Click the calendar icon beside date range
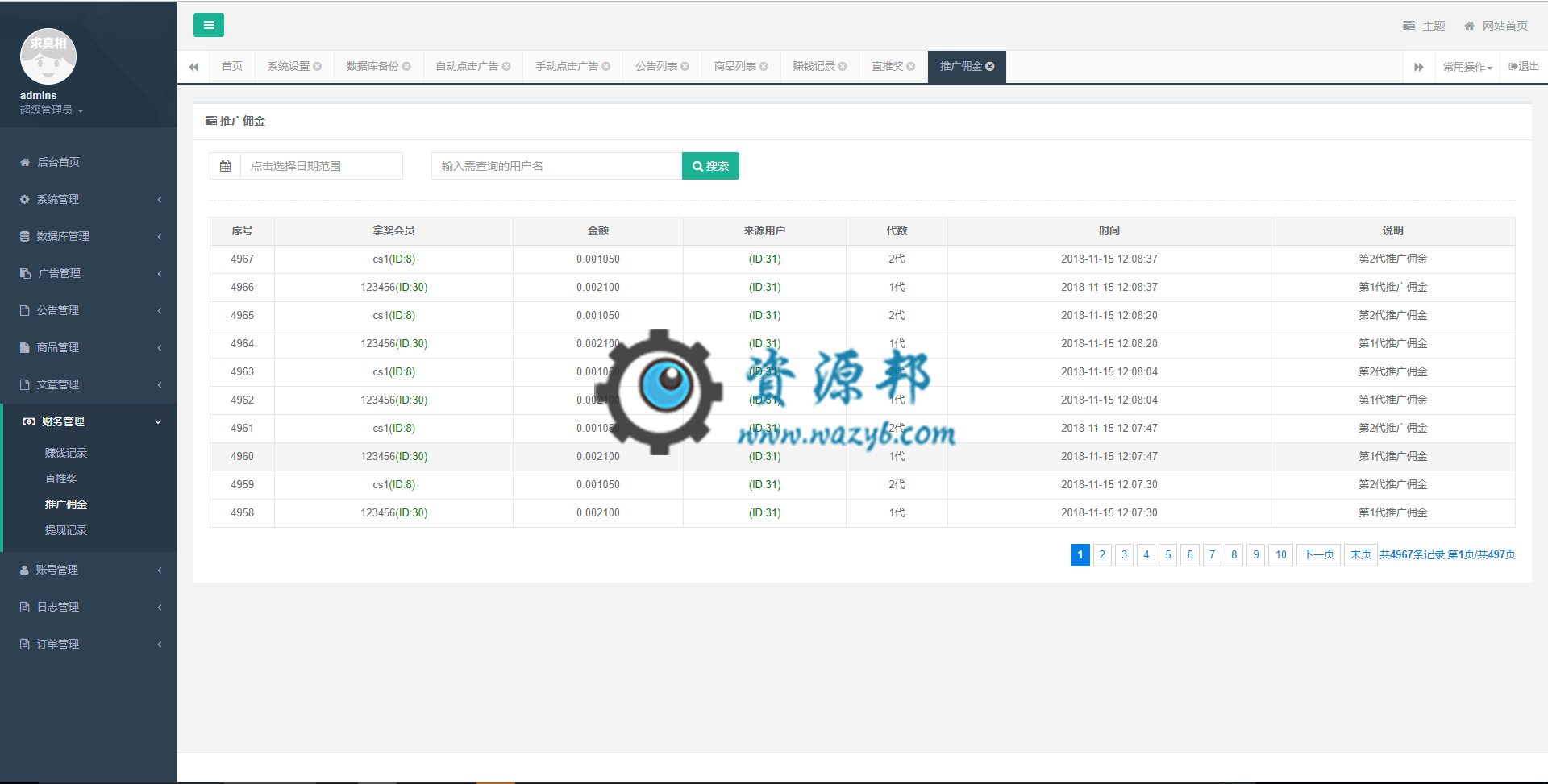This screenshot has width=1548, height=784. [x=225, y=166]
